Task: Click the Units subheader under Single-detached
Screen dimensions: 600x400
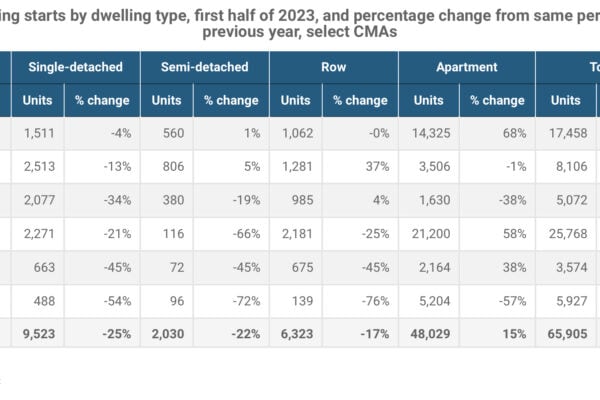Action: (38, 100)
